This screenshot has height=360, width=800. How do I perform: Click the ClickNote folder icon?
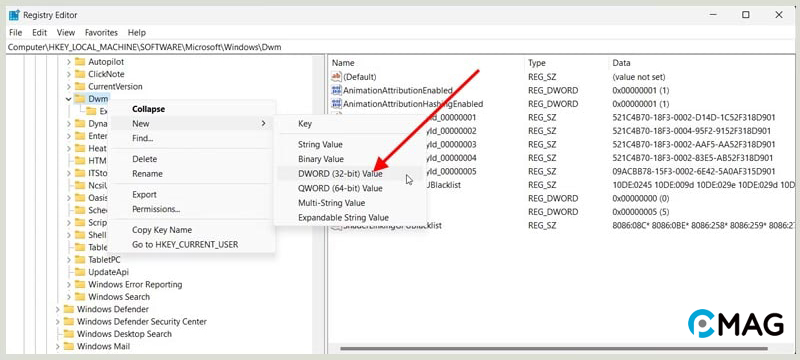(x=80, y=74)
